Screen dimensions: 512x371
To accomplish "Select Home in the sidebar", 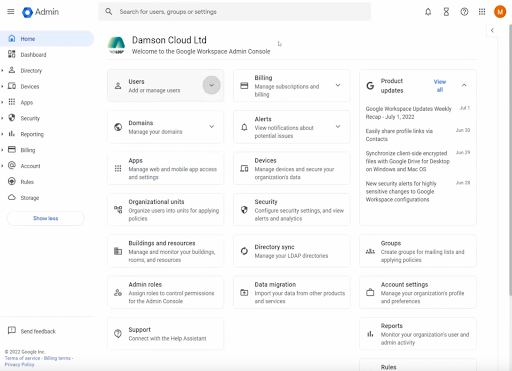I will point(47,39).
